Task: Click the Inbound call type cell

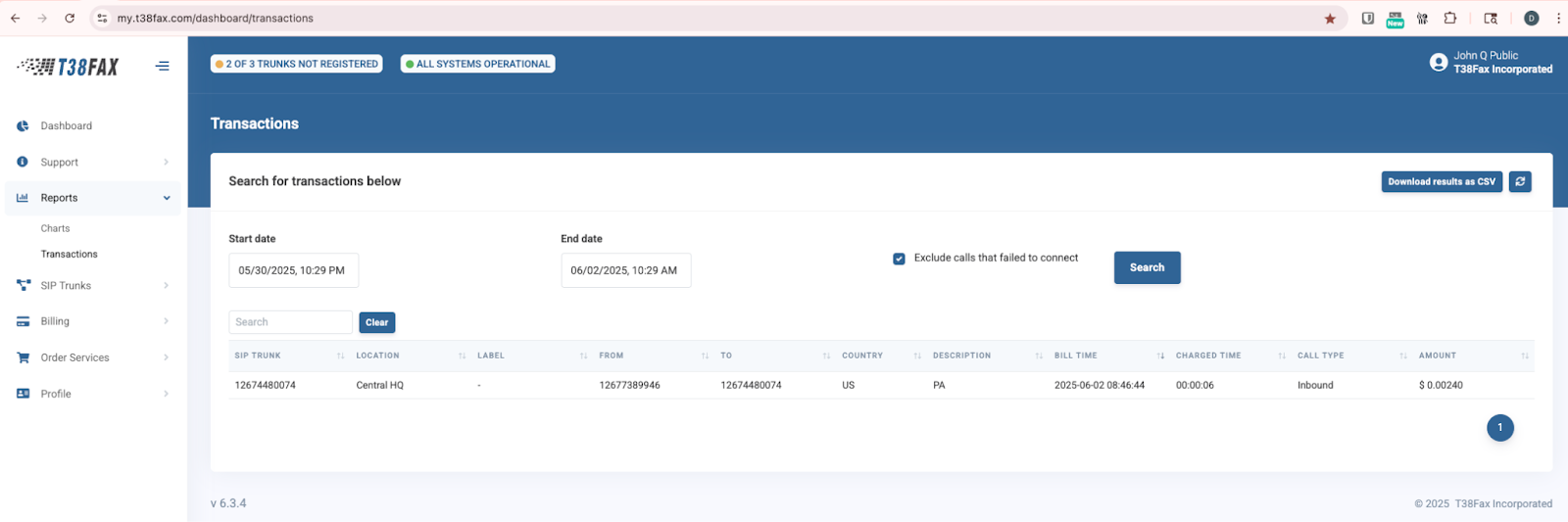Action: (1315, 386)
